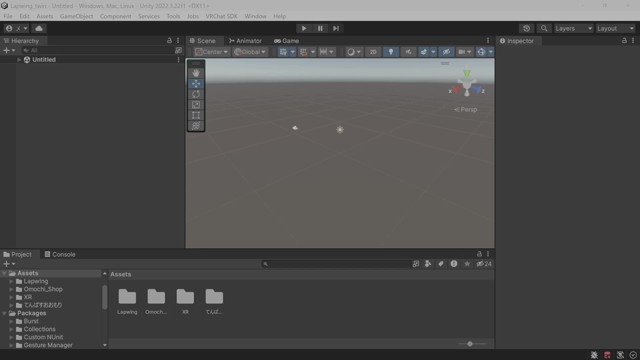Click the Step forward button
Image resolution: width=640 pixels, height=360 pixels.
[336, 29]
